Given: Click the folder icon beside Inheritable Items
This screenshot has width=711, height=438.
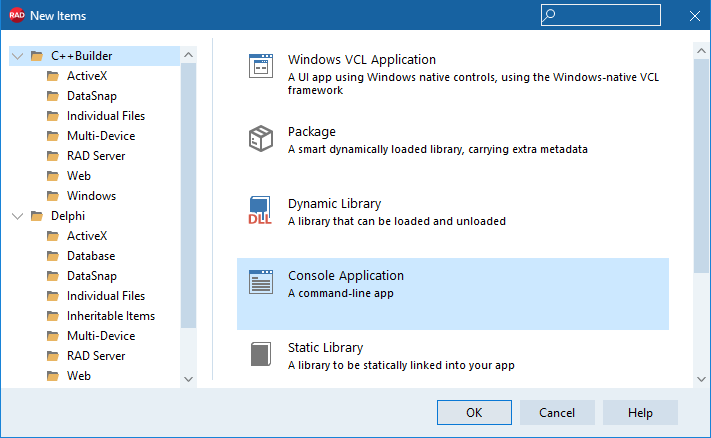Looking at the screenshot, I should pyautogui.click(x=53, y=316).
